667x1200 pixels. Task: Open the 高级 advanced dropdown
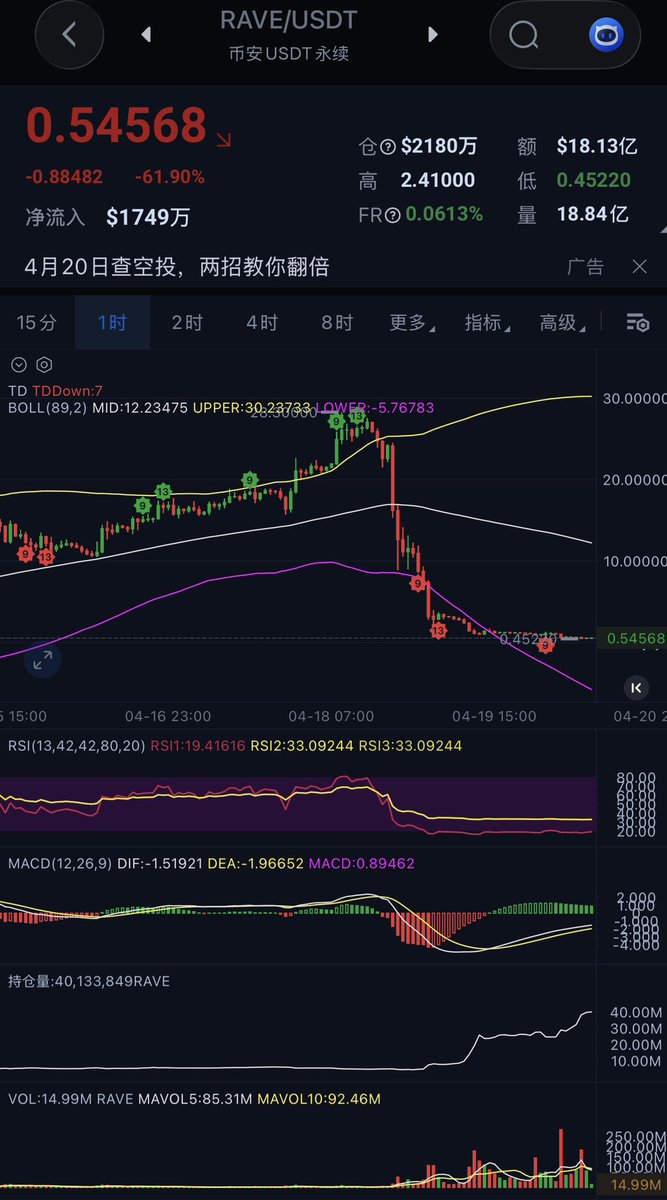[562, 322]
